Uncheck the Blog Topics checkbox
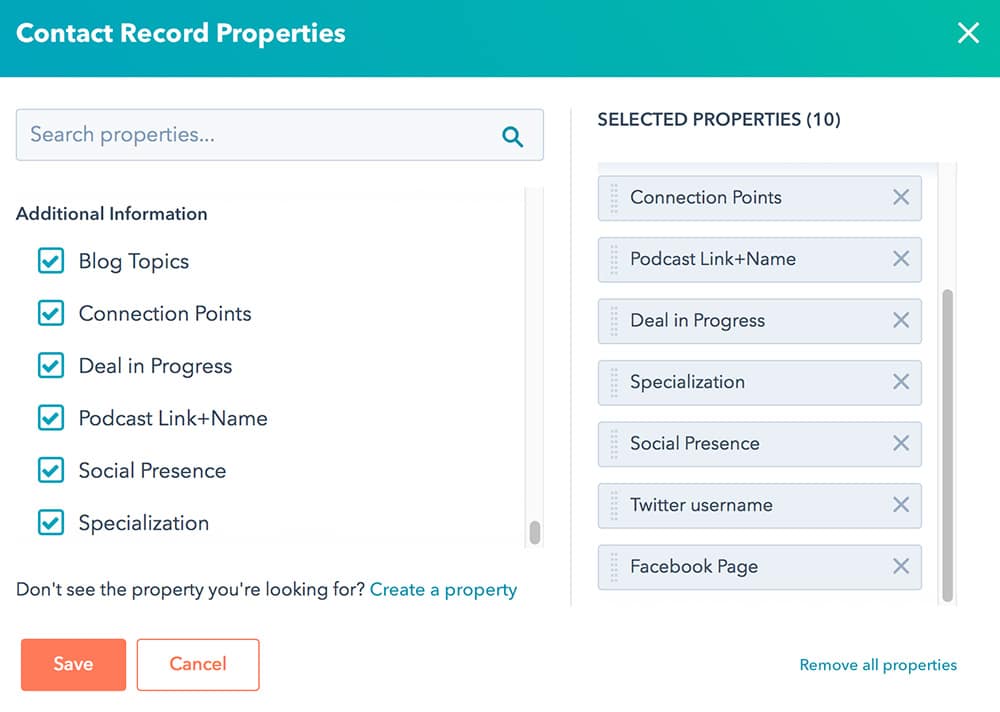Viewport: 1000px width, 712px height. [51, 261]
